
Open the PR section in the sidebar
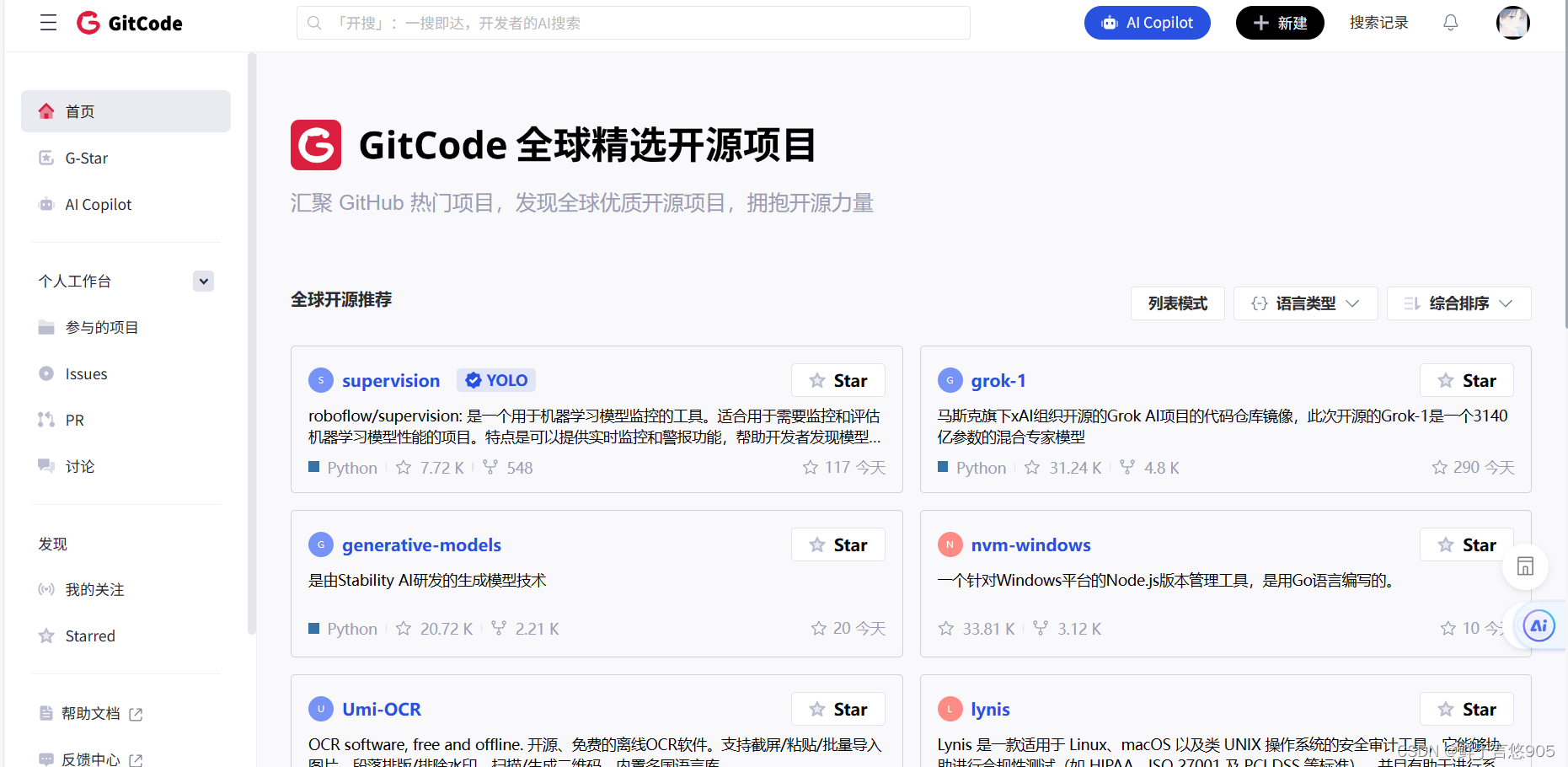(73, 420)
